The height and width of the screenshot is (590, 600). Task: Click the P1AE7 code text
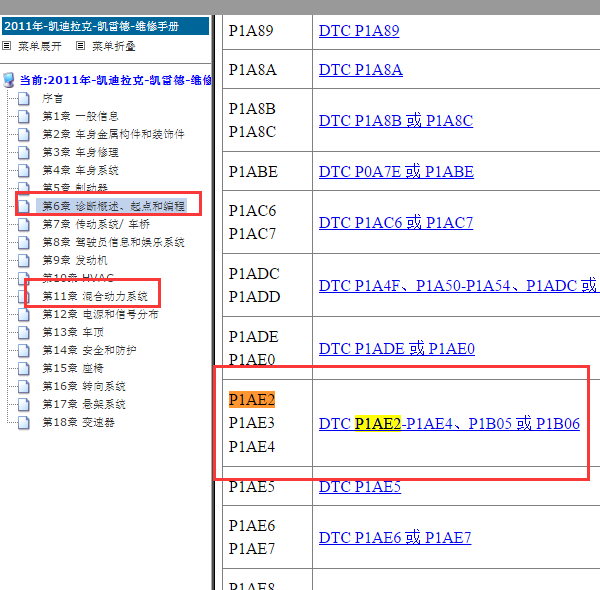(252, 549)
